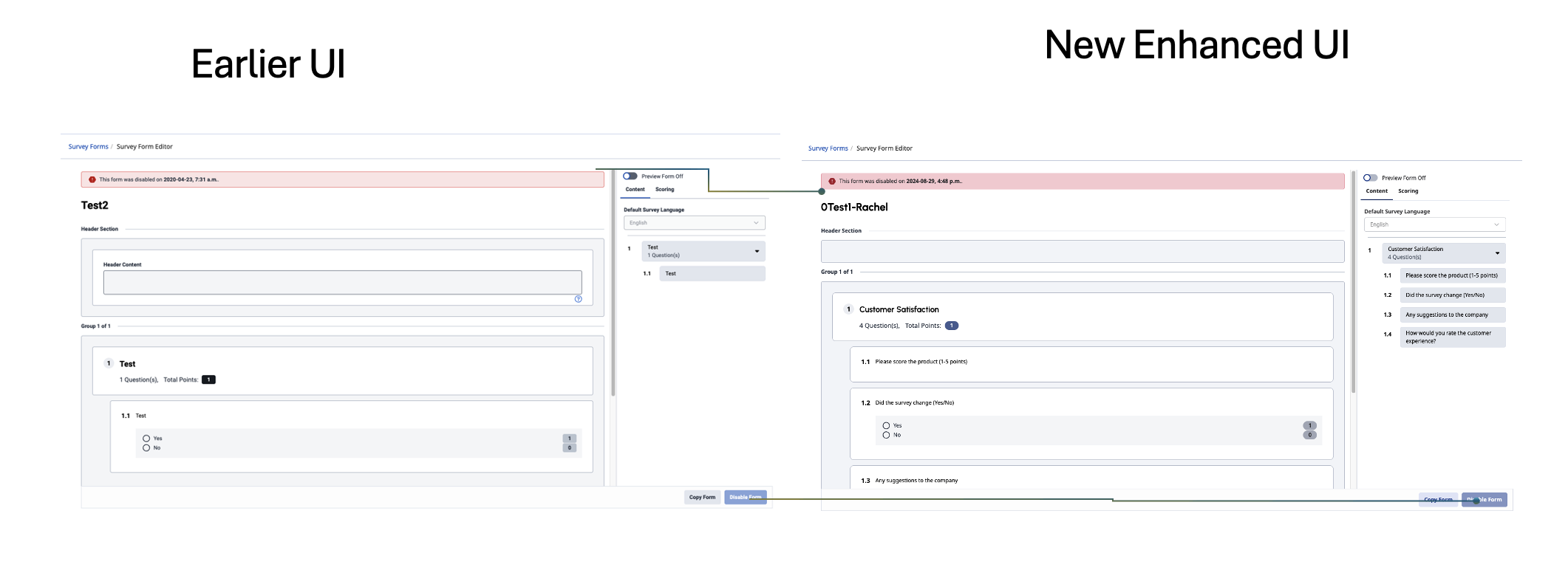Open Default Survey Language dropdown in Earlier UI

click(694, 223)
